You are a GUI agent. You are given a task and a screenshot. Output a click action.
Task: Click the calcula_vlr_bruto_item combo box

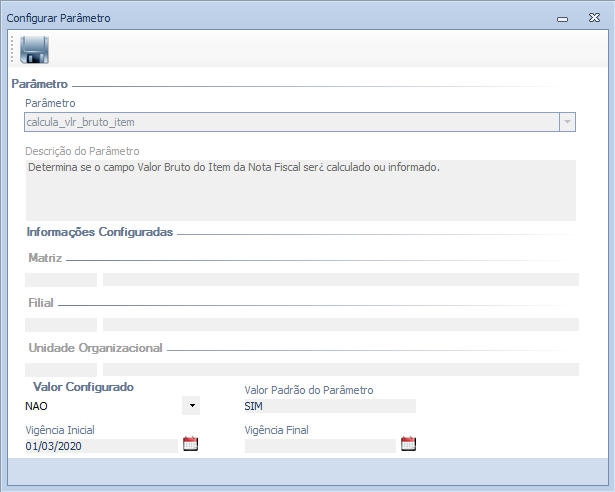(290, 122)
